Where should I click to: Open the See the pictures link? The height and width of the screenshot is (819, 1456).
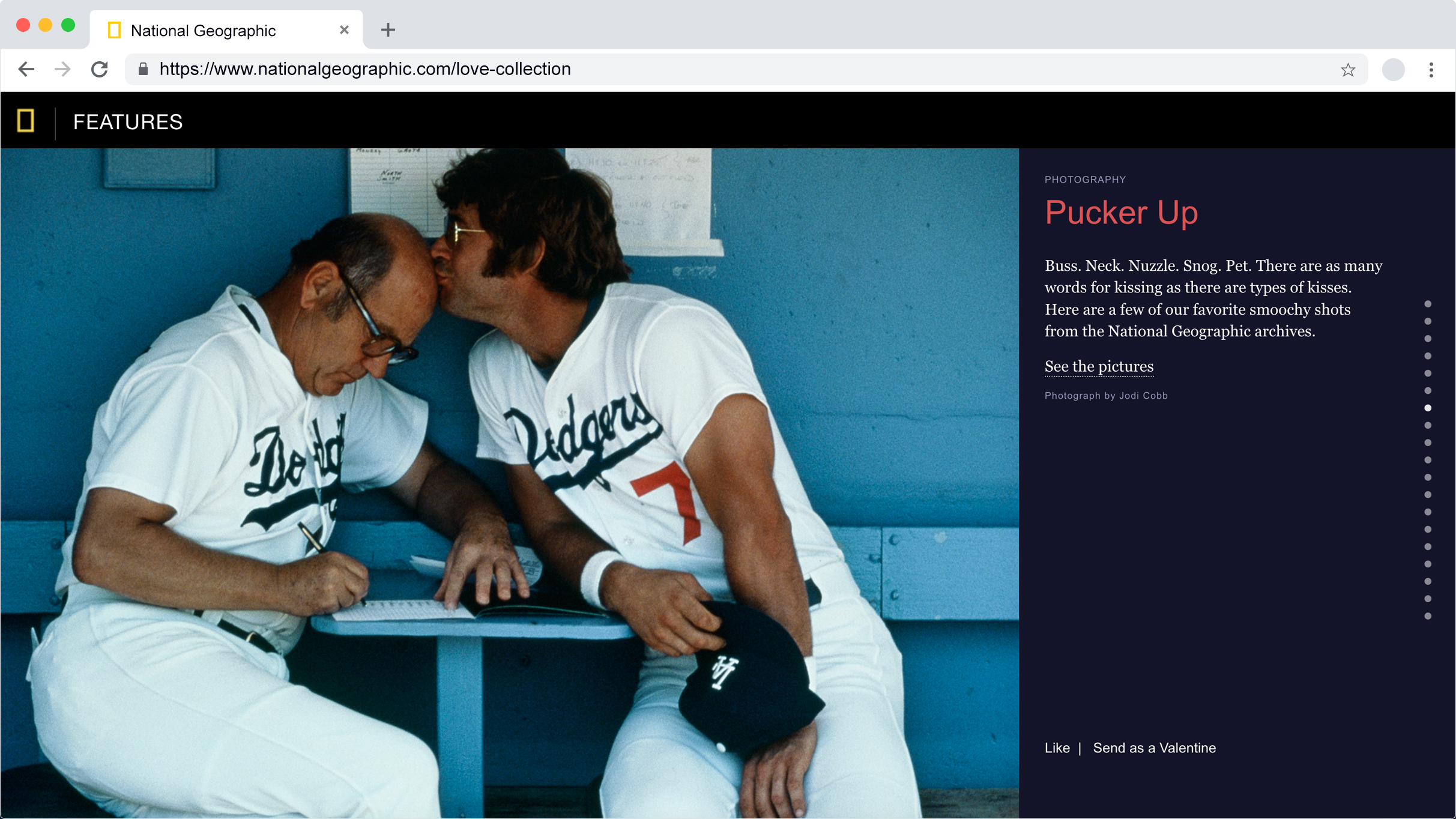(1099, 366)
